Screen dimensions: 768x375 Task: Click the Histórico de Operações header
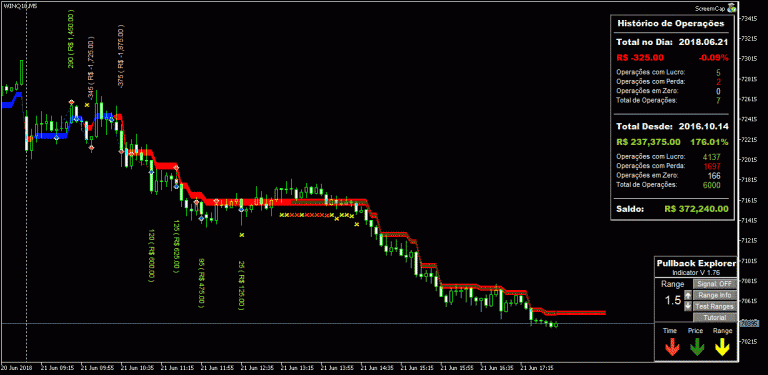pos(670,23)
